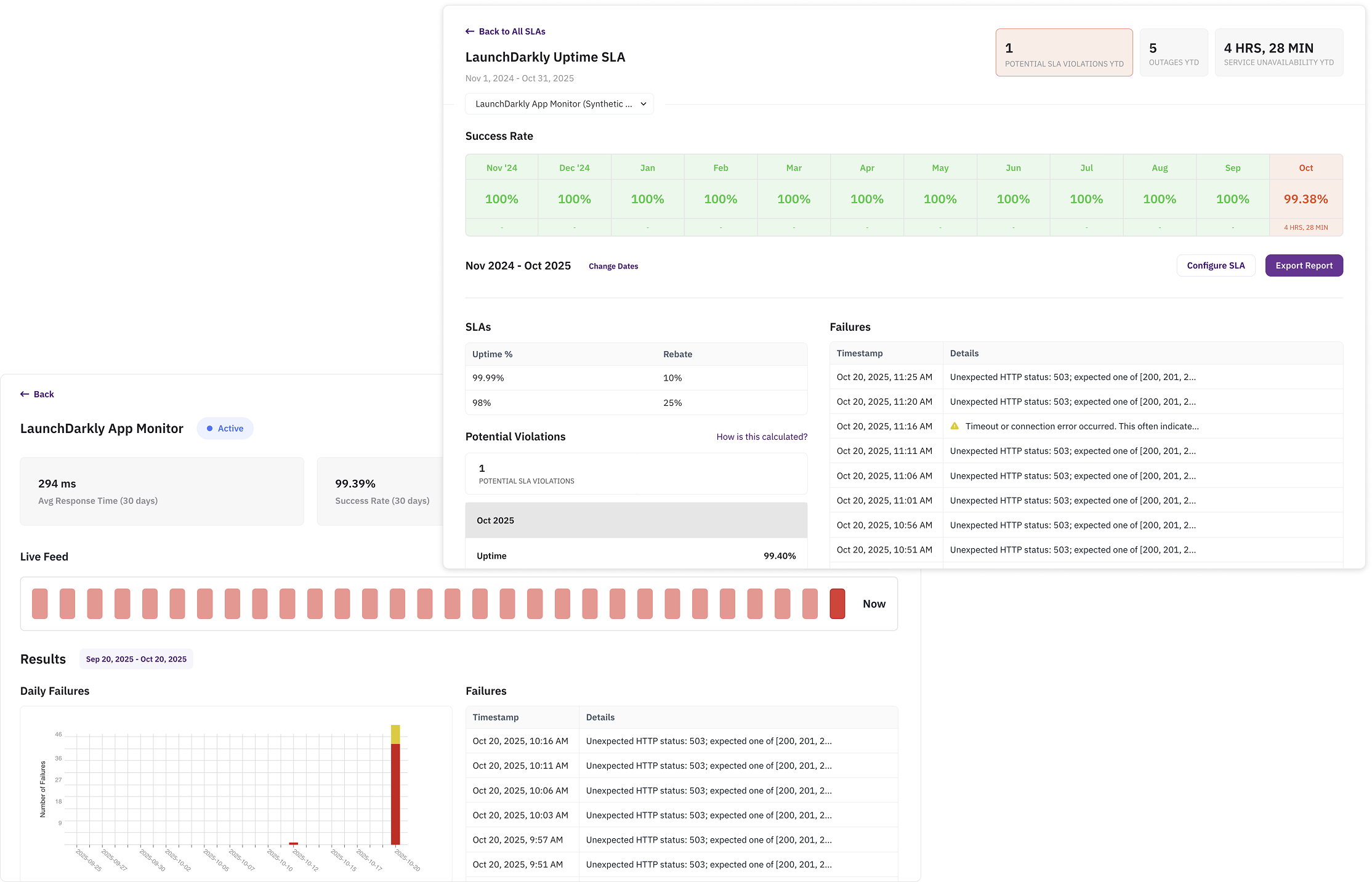Click the yellow warning triangle in Failures table
The image size is (1372, 882).
954,426
